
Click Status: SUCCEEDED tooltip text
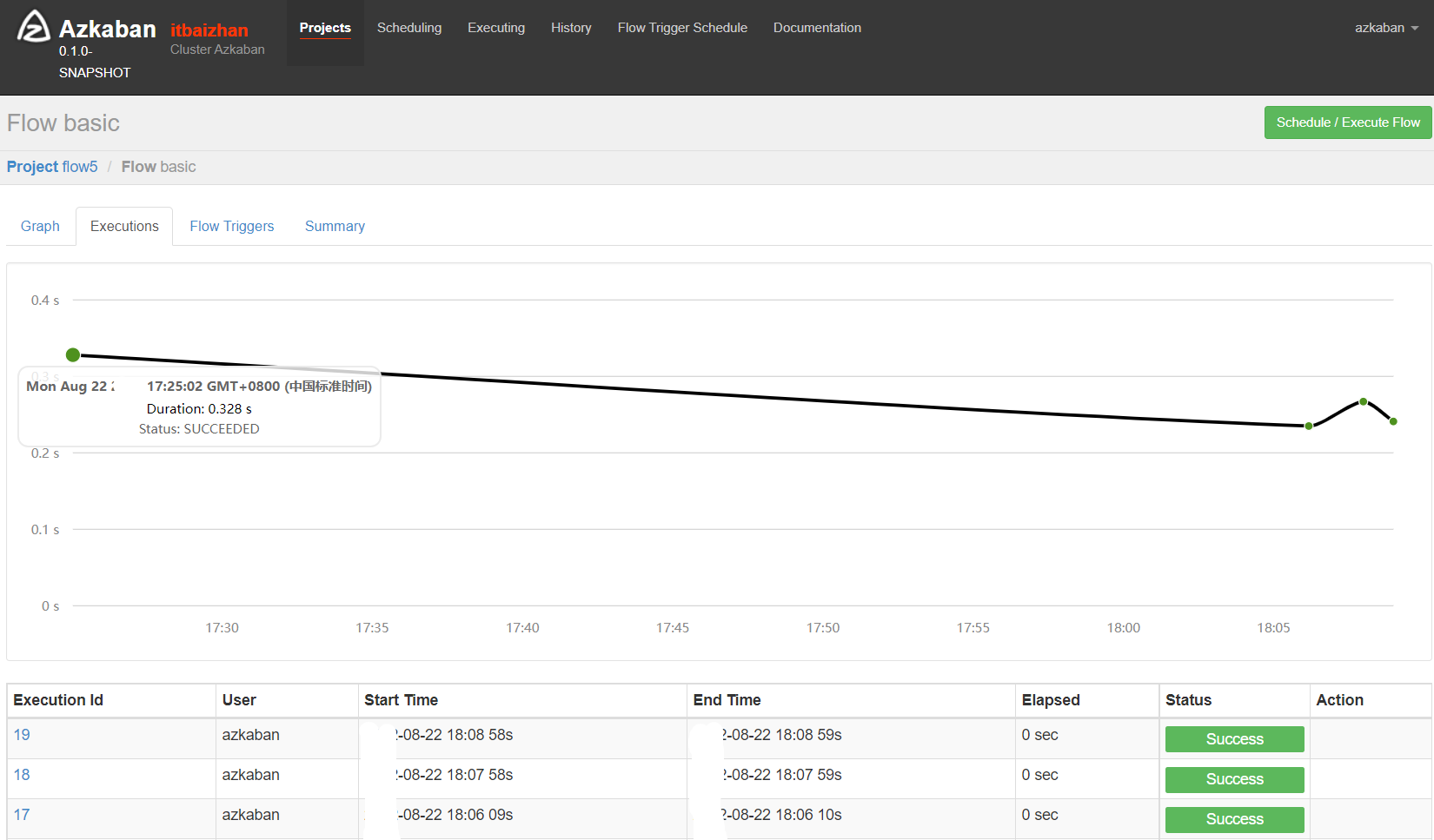click(x=199, y=429)
